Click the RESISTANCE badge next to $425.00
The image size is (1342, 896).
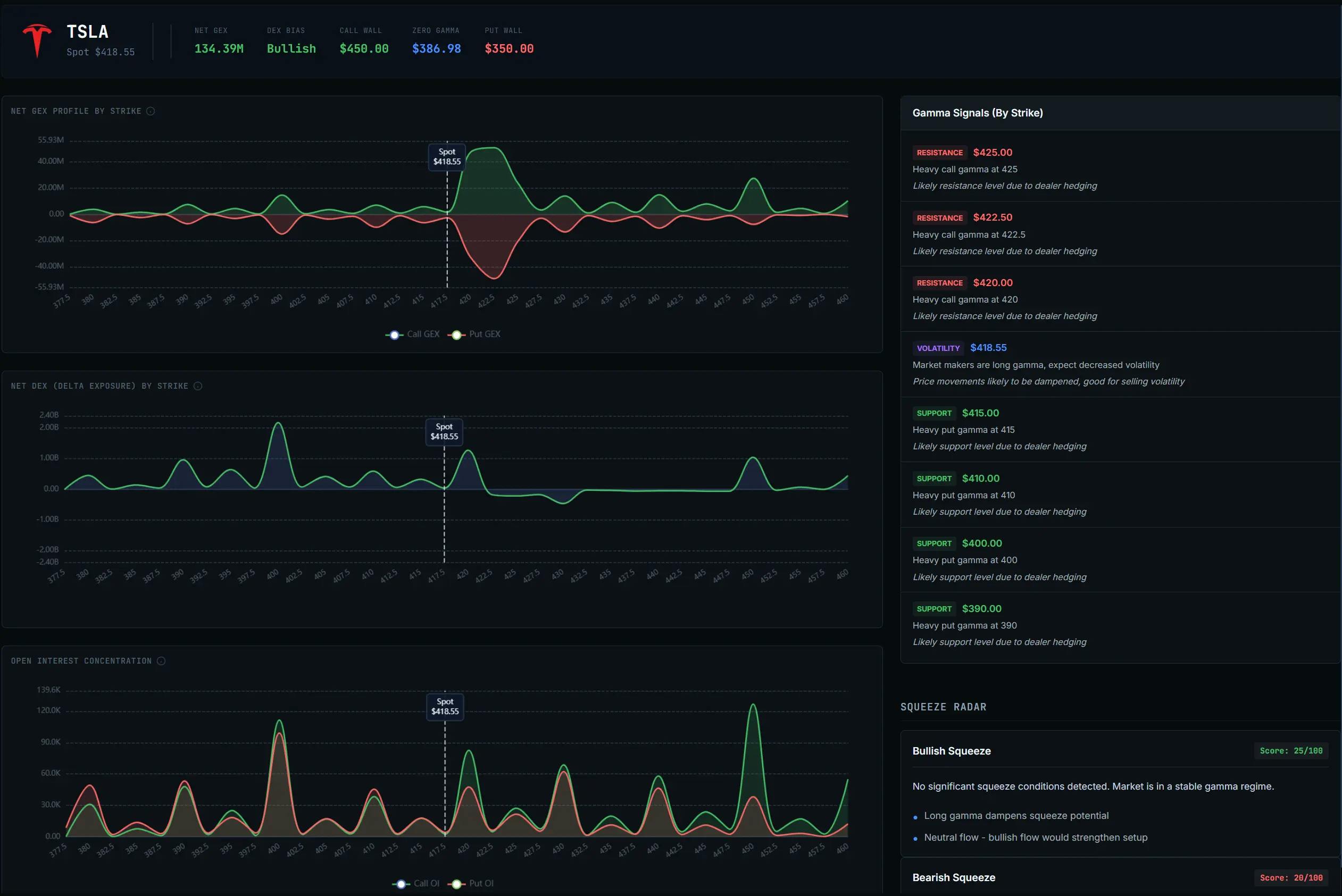[x=940, y=153]
